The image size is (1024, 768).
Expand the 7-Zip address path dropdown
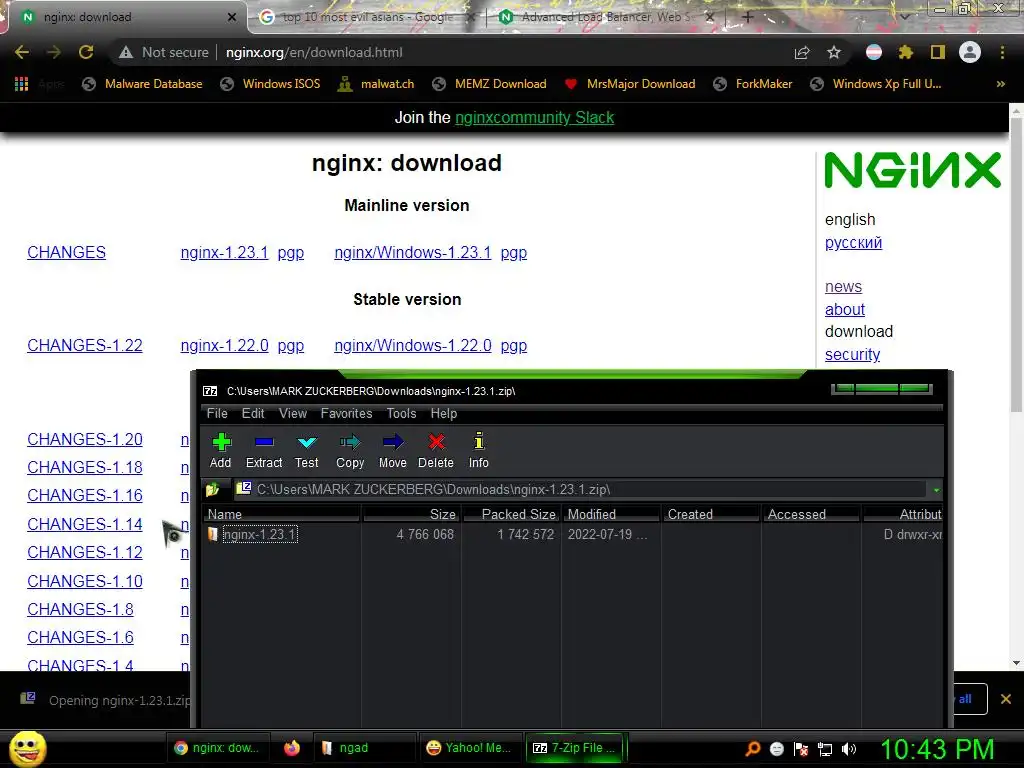[x=936, y=490]
